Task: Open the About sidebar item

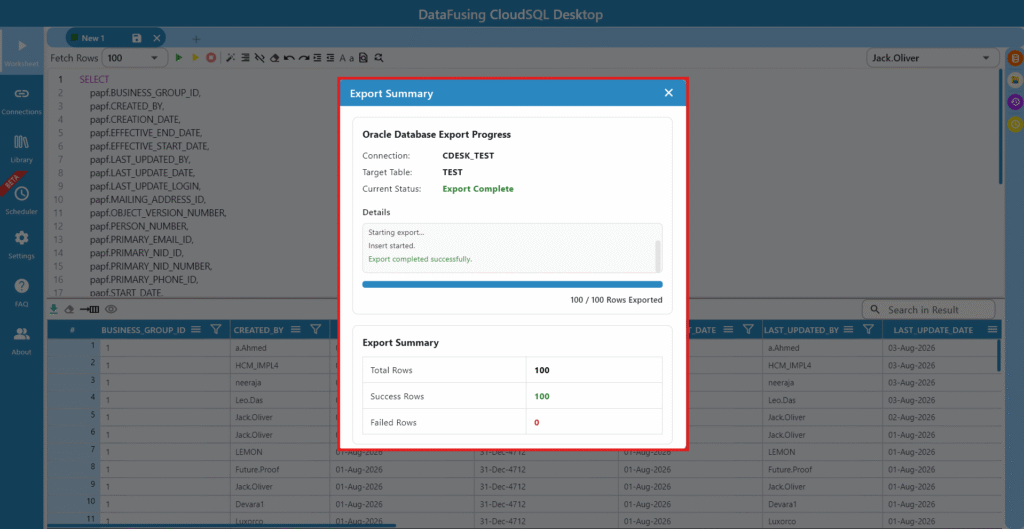Action: (x=22, y=341)
